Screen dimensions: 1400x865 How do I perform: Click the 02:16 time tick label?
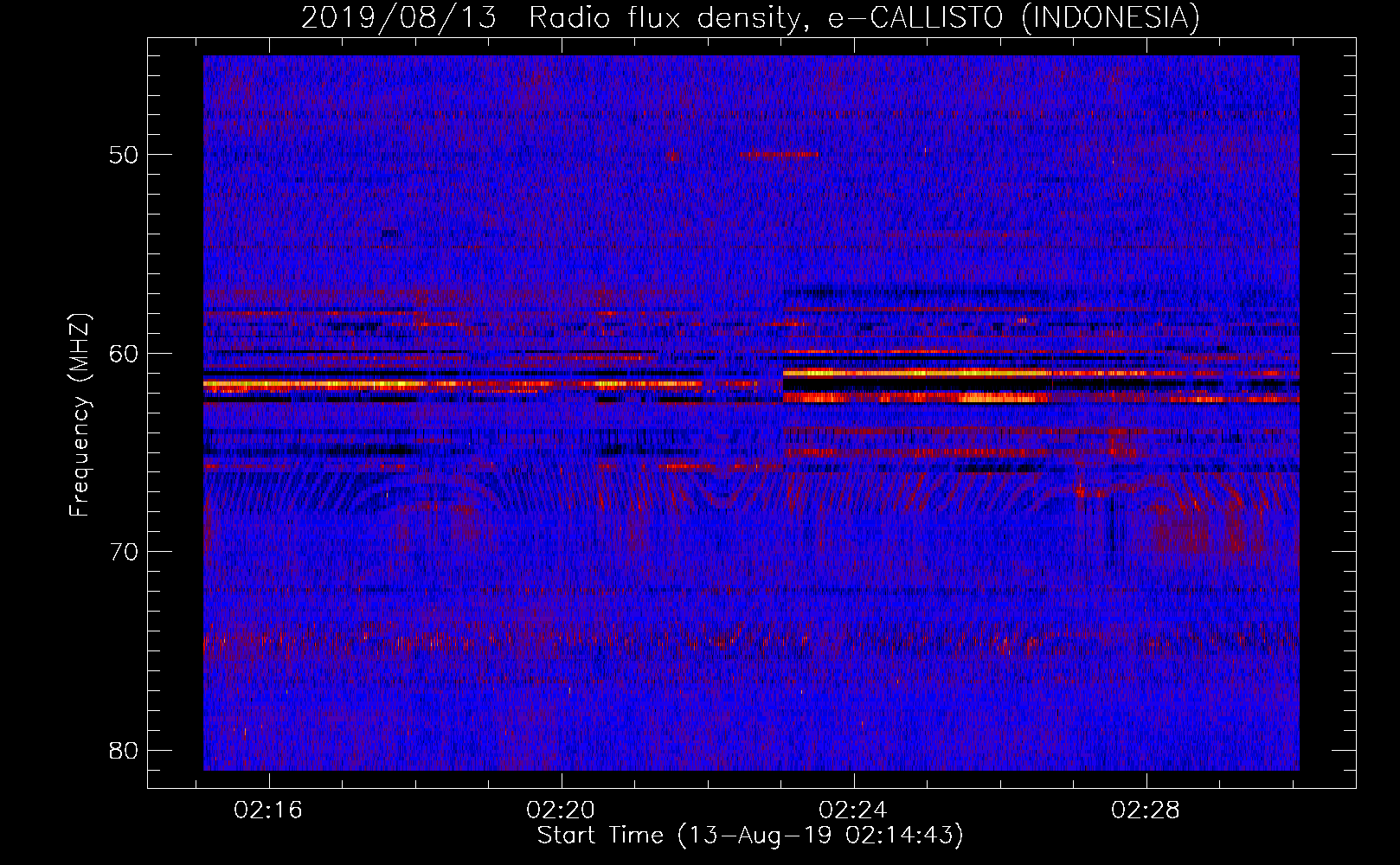pos(268,811)
